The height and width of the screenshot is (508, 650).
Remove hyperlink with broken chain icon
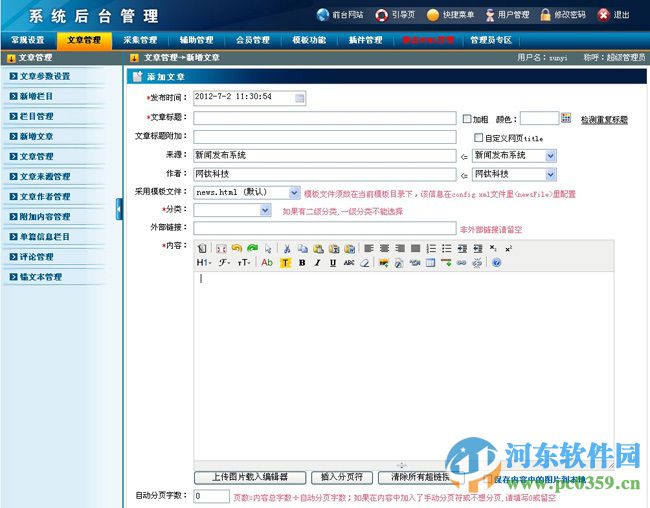tap(477, 263)
